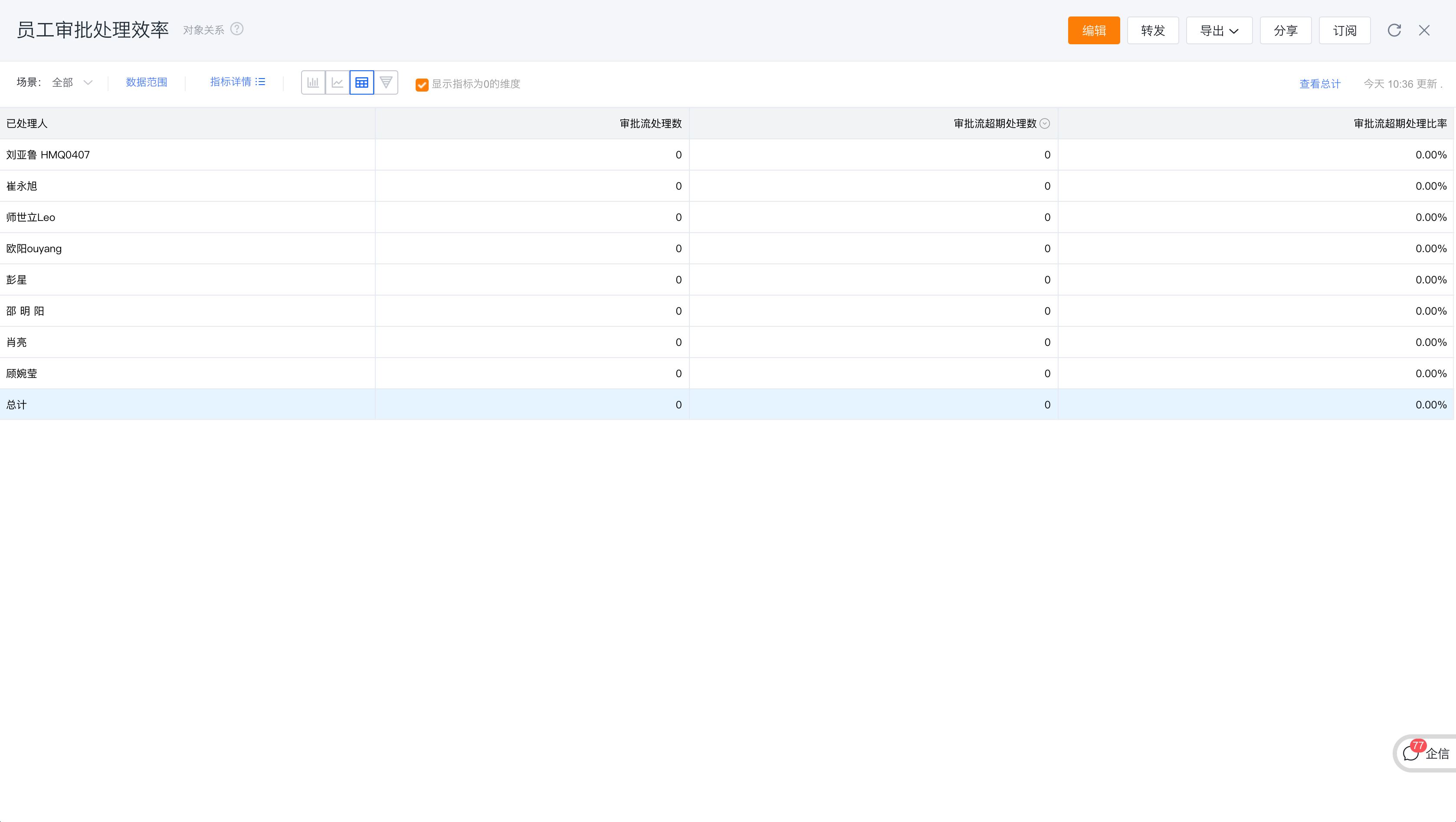
Task: Open the 数据范围 link
Action: pyautogui.click(x=146, y=82)
